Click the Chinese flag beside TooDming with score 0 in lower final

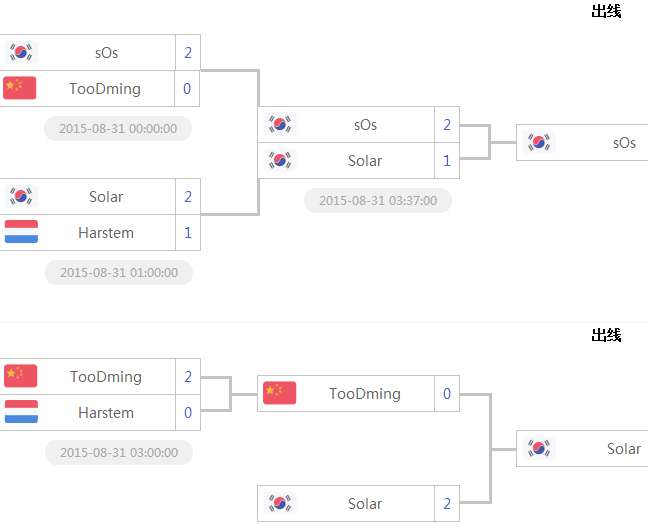click(280, 393)
